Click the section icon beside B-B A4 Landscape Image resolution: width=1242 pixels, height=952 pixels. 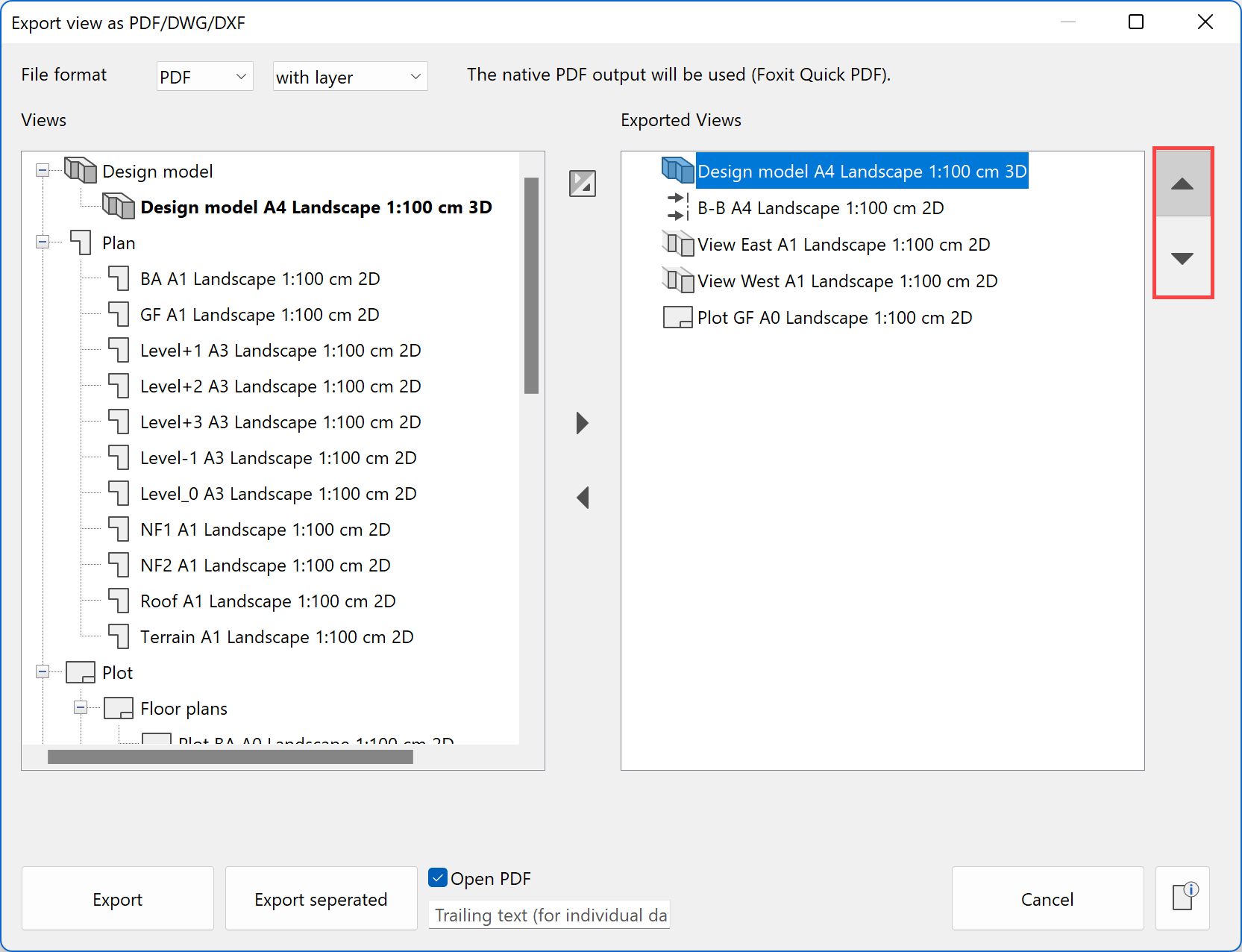[x=677, y=207]
